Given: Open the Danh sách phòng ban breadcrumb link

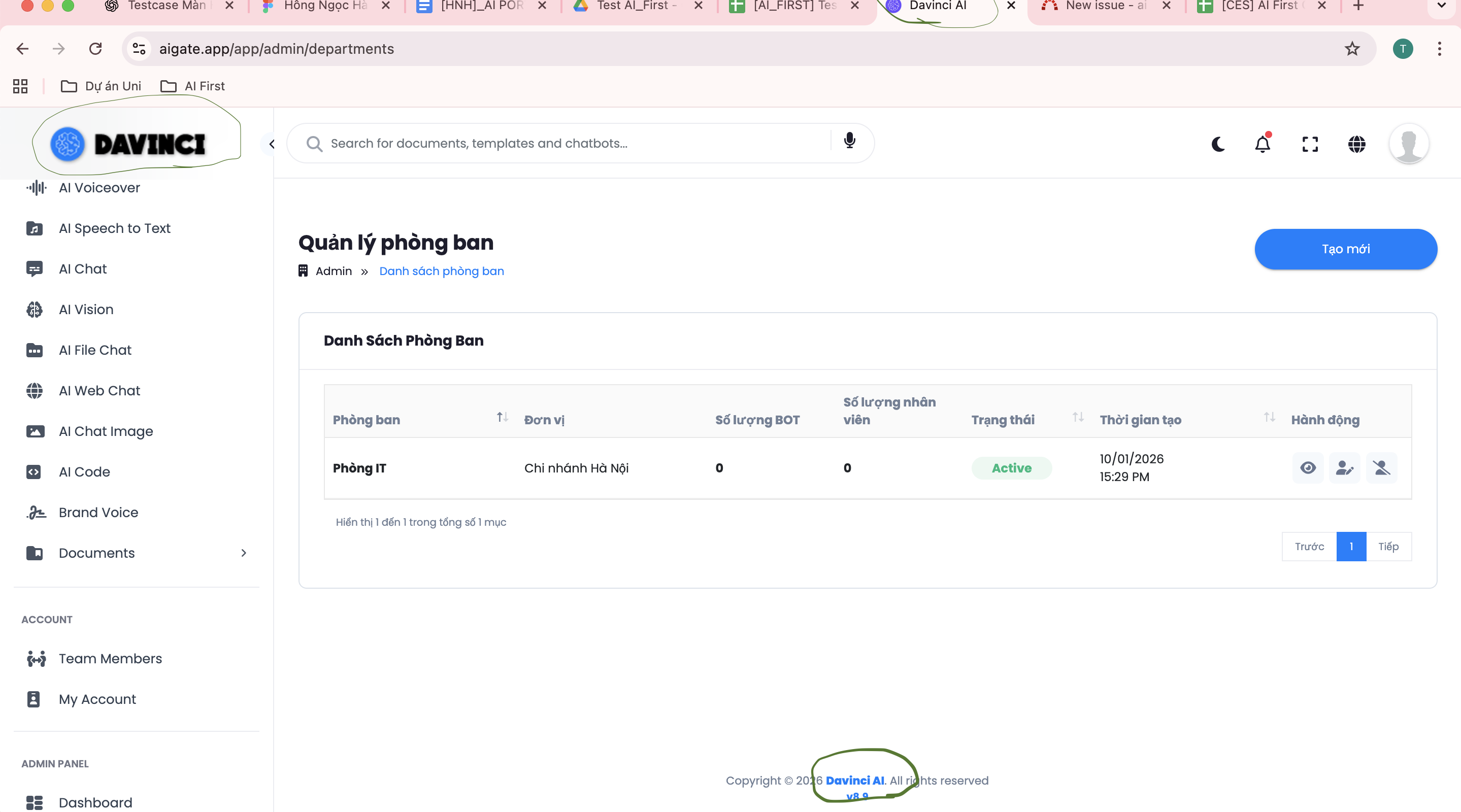Looking at the screenshot, I should click(x=441, y=271).
